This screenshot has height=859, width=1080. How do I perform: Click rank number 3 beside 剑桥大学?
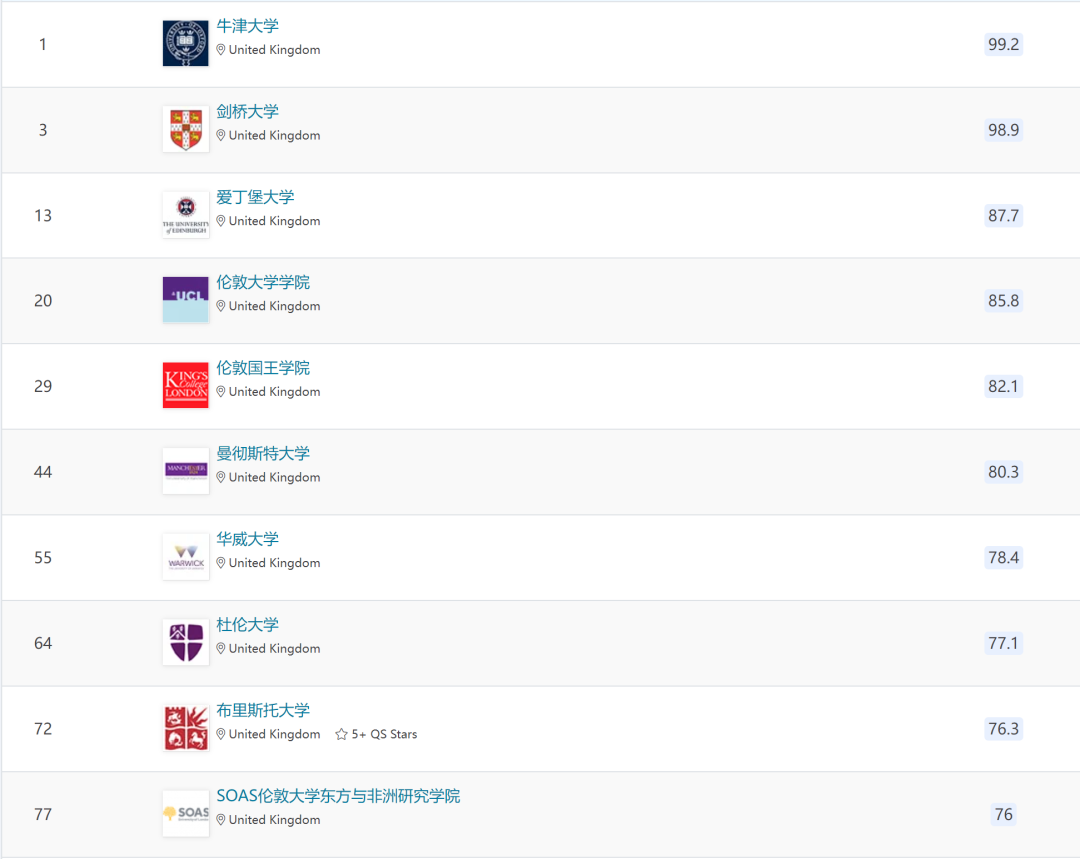coord(43,130)
